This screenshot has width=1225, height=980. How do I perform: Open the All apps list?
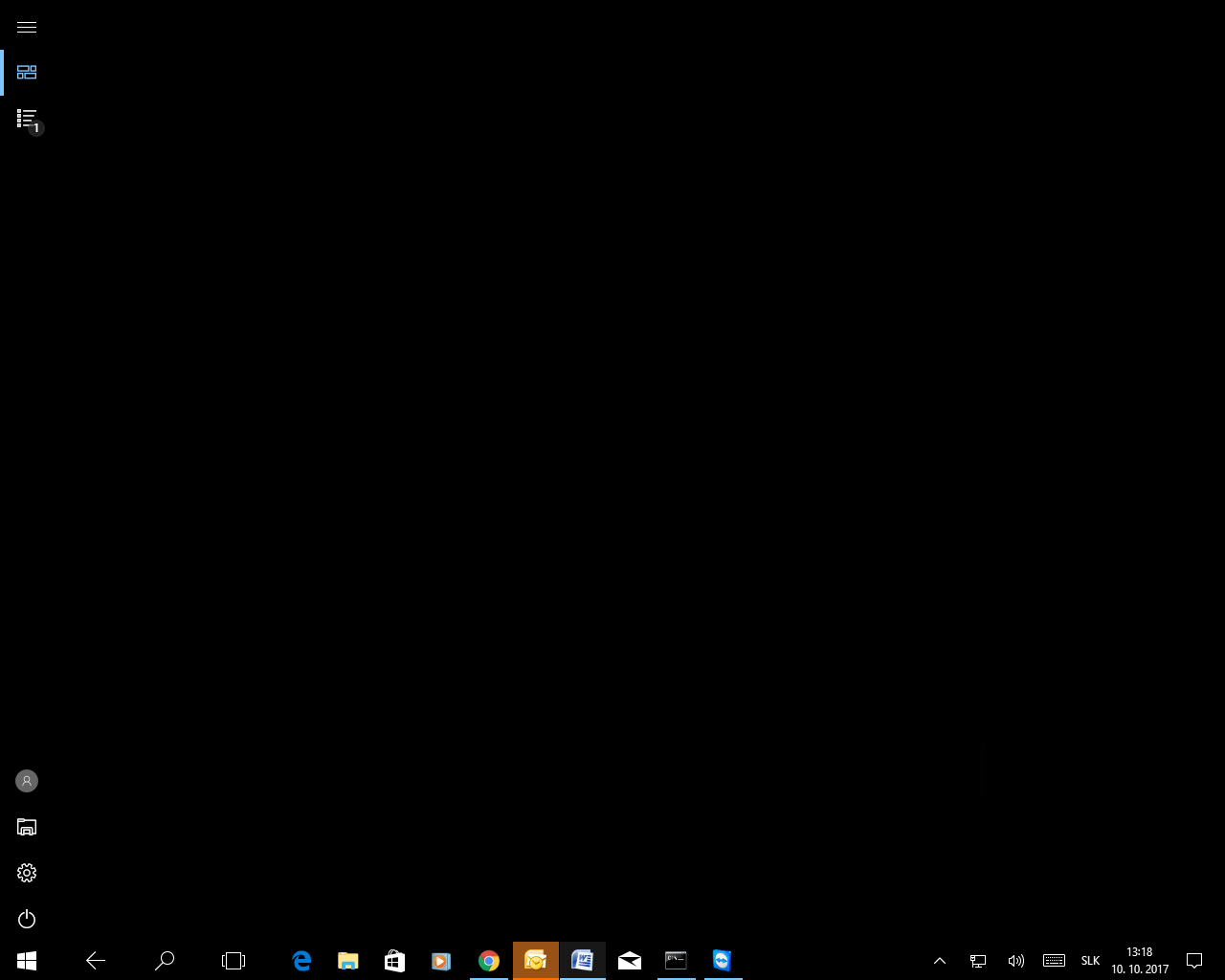tap(27, 119)
